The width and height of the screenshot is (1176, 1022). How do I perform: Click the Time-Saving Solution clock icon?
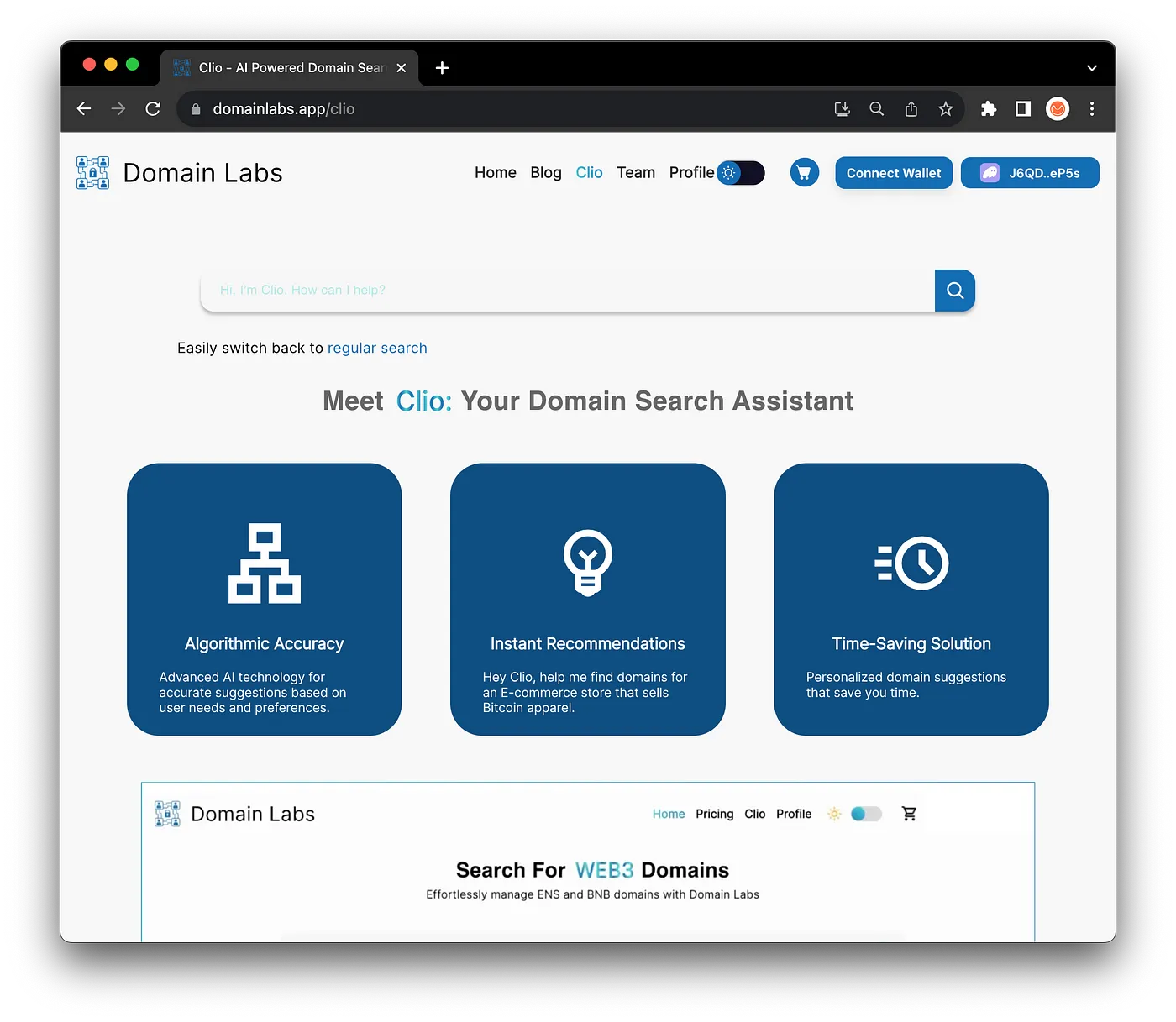click(911, 563)
